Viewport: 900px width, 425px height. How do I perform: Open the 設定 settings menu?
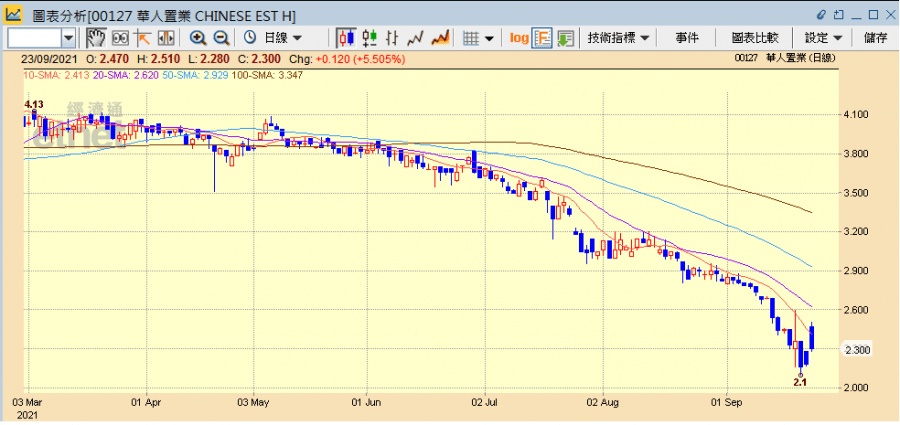click(823, 38)
